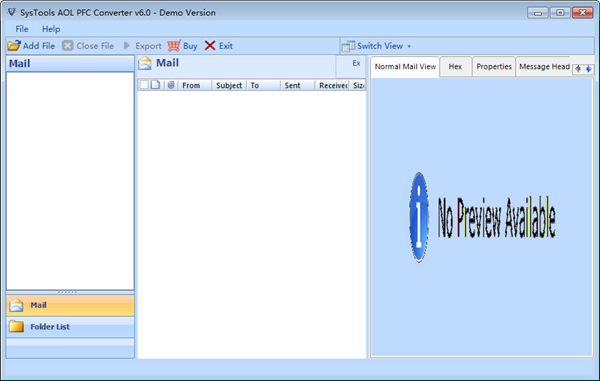This screenshot has height=381, width=600.
Task: Click the SysTools title bar logo icon
Action: pos(12,12)
